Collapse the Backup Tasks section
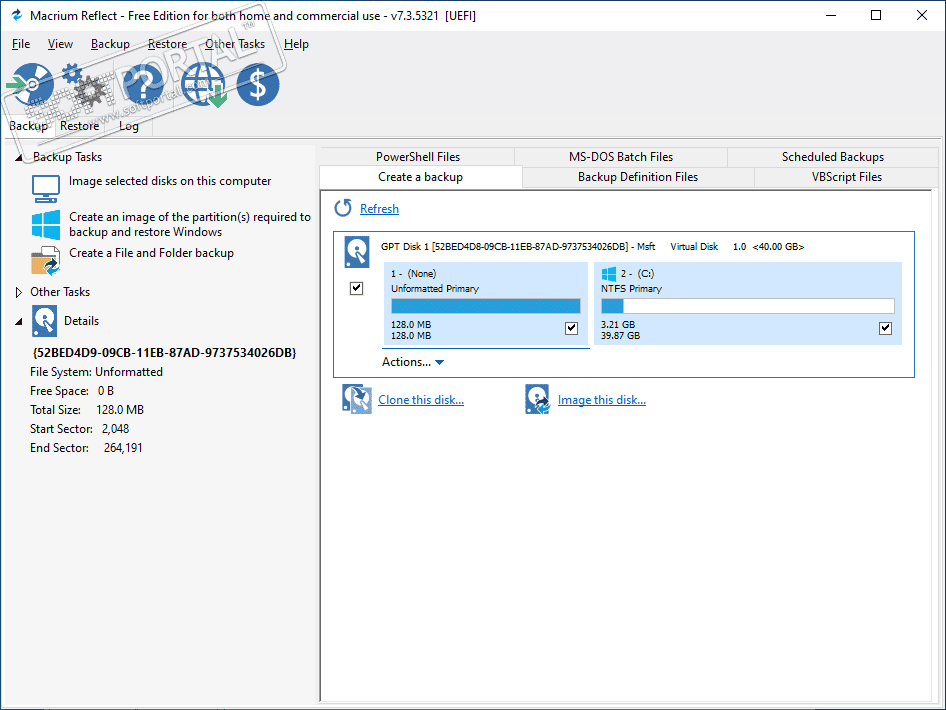 (18, 157)
